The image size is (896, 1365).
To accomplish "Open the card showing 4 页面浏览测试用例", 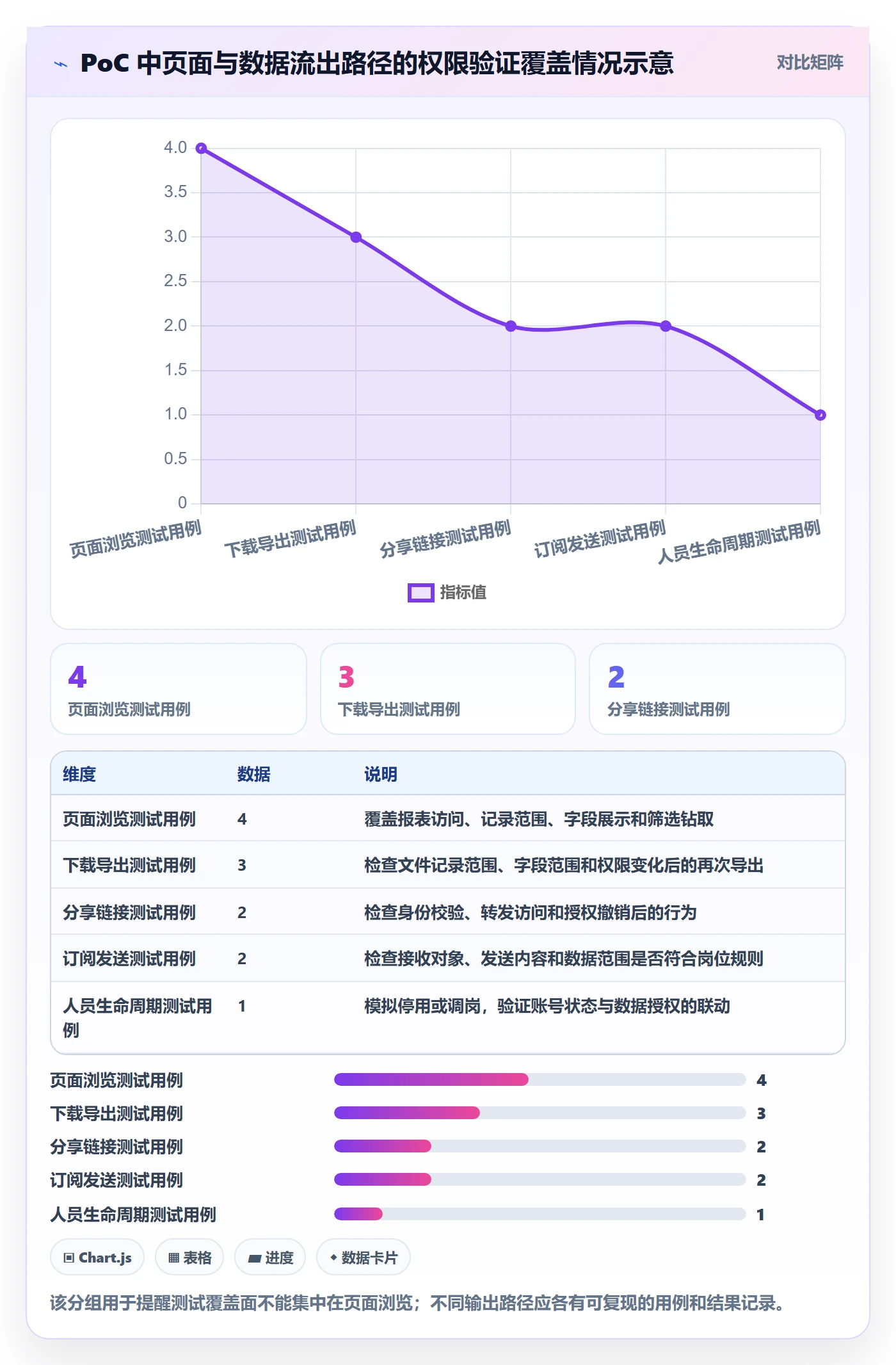I will click(179, 689).
